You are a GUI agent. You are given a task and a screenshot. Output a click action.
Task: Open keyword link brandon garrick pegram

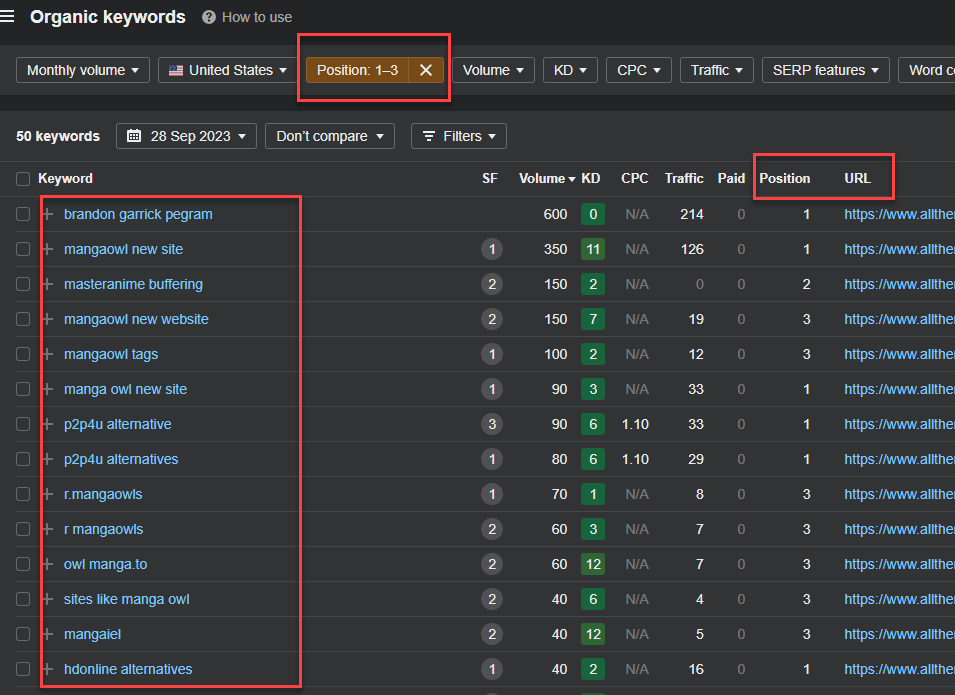tap(138, 214)
